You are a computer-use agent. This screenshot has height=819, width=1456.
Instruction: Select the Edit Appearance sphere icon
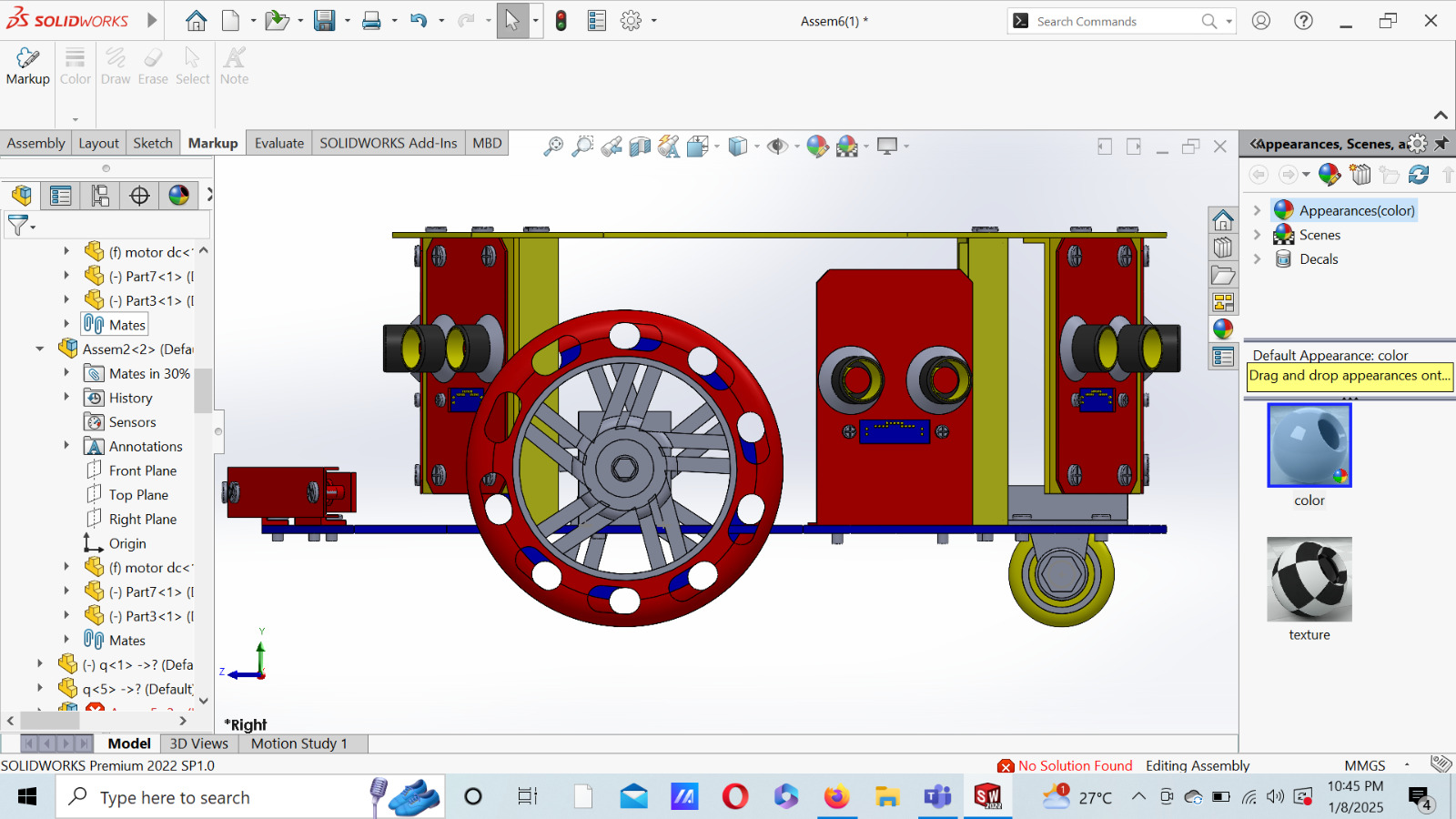[817, 146]
